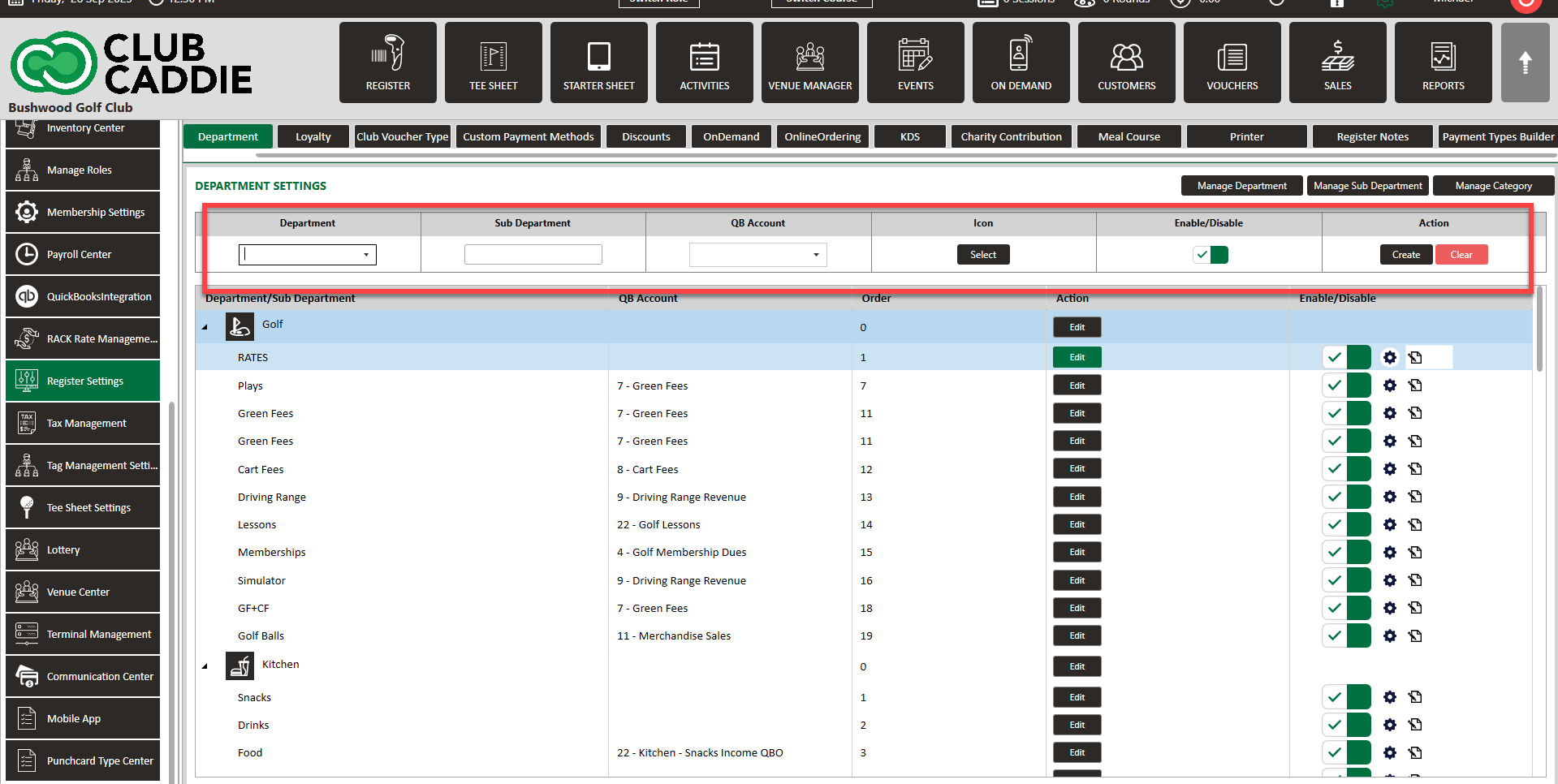Click the Sub Department text field

pos(533,255)
